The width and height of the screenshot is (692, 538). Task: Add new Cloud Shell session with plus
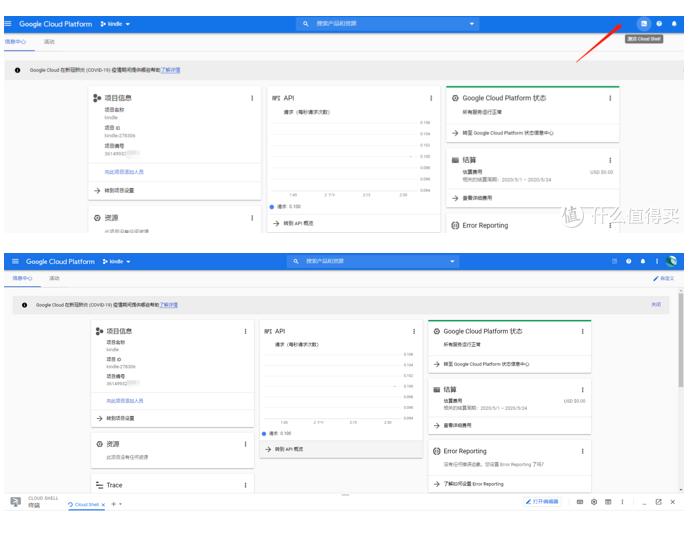113,504
